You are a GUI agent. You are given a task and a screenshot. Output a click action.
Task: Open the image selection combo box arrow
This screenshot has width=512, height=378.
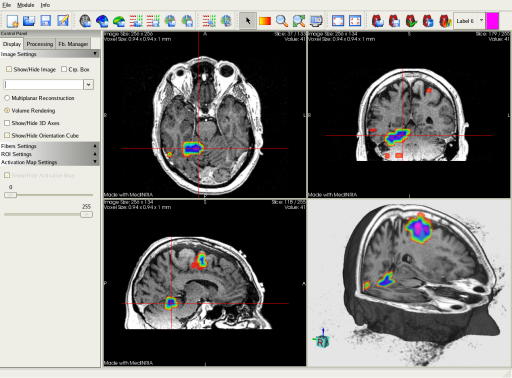point(88,85)
